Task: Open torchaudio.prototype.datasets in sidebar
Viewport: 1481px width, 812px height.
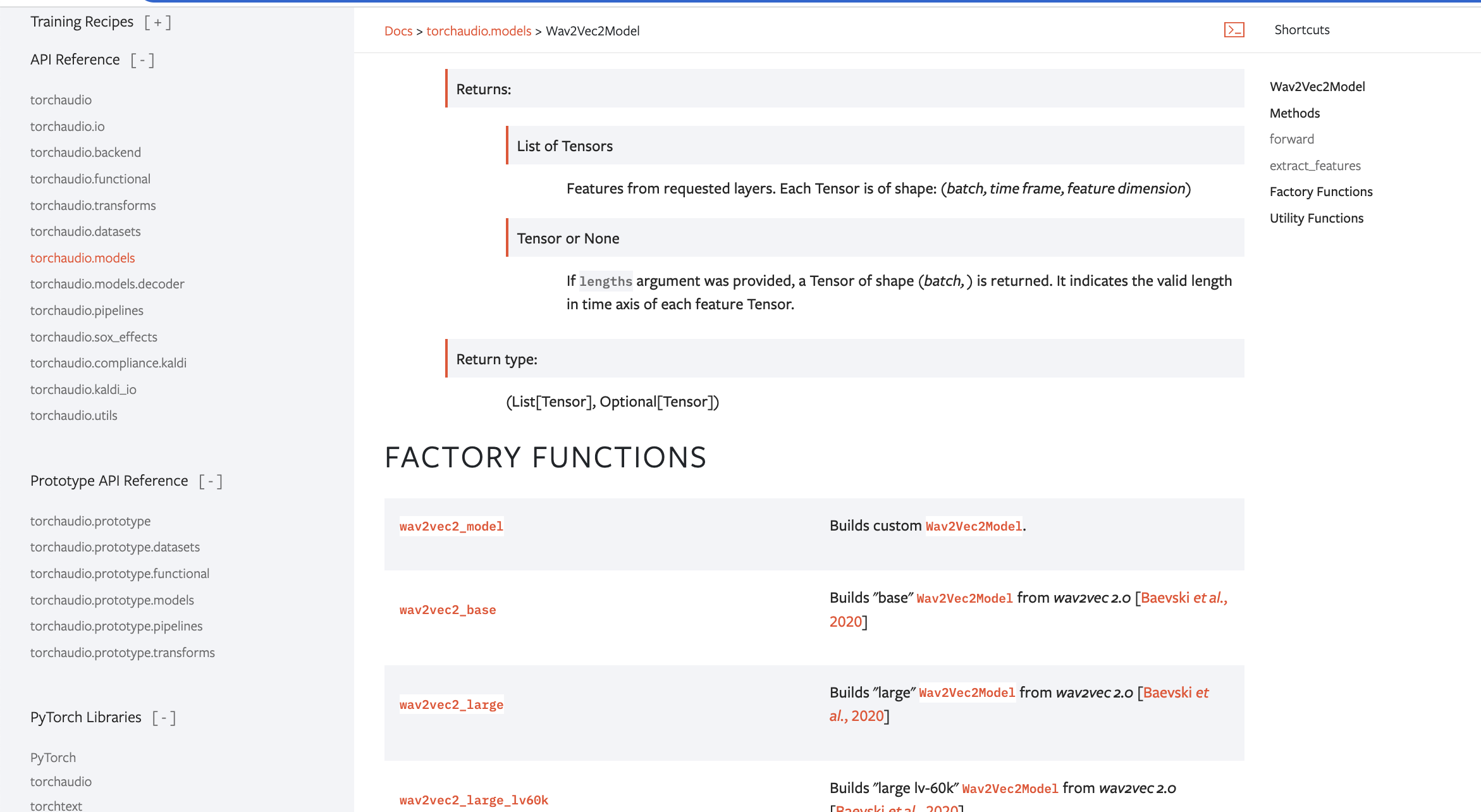Action: tap(115, 547)
